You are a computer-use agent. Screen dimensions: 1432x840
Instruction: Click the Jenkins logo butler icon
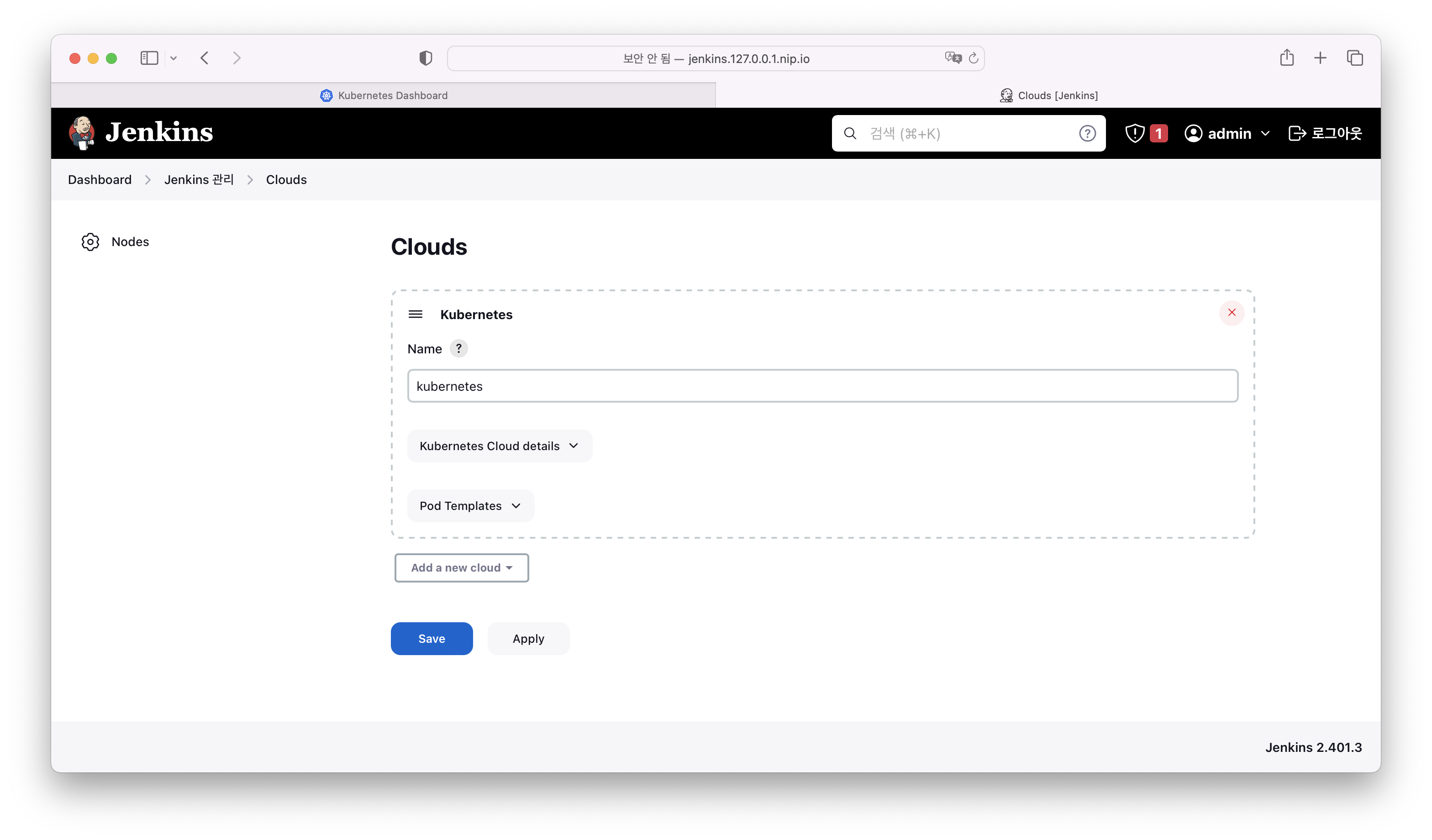pyautogui.click(x=82, y=133)
